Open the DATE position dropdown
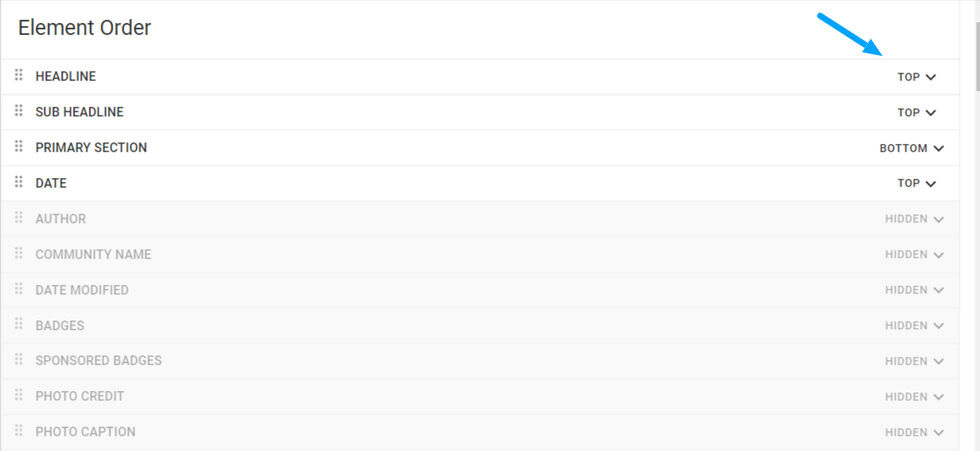Image resolution: width=980 pixels, height=451 pixels. [x=916, y=184]
